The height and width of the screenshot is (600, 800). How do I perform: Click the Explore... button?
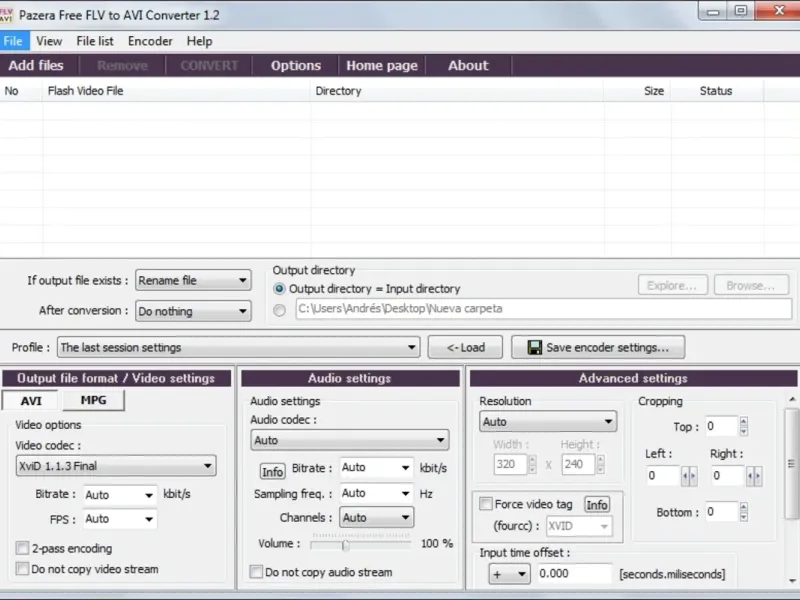click(672, 285)
